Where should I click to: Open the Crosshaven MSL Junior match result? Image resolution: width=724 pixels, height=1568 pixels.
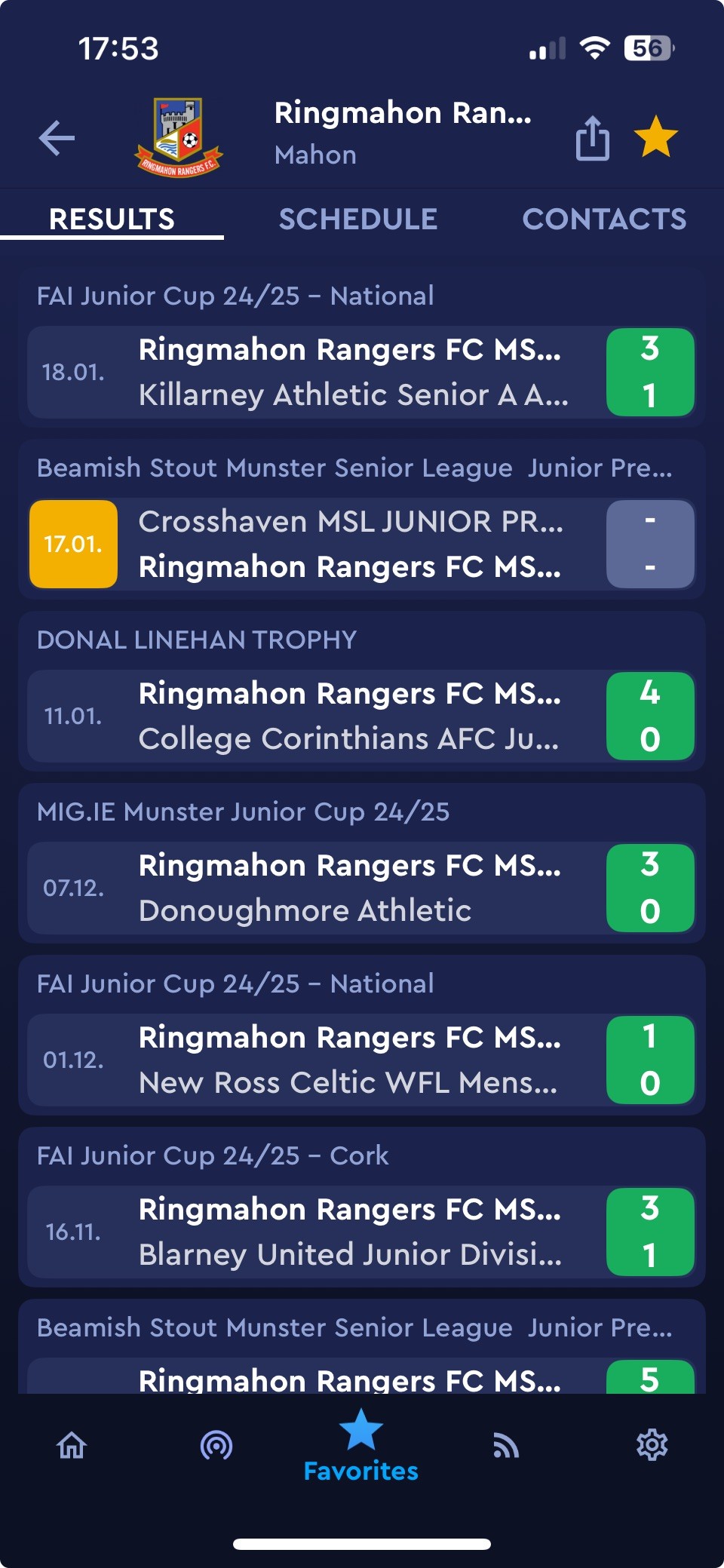[362, 544]
